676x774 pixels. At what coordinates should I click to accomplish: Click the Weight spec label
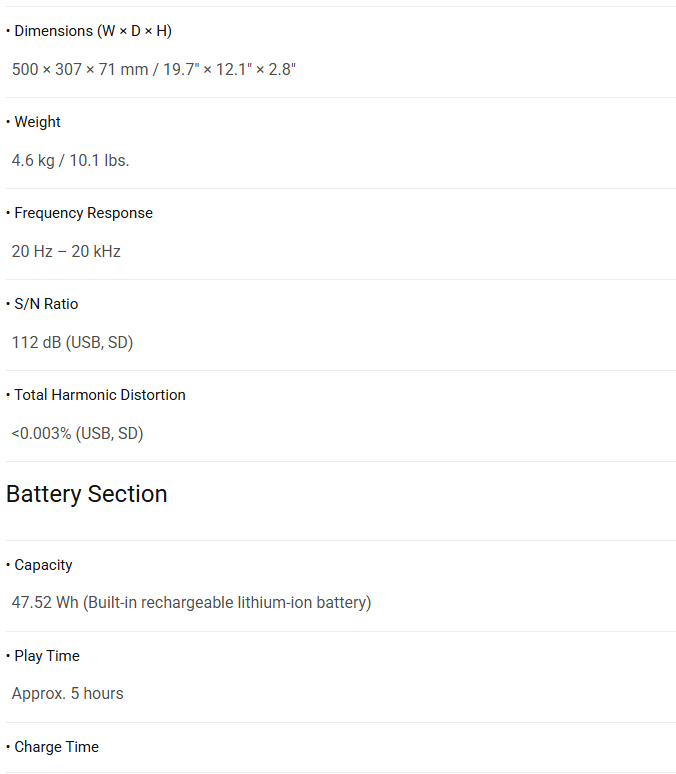click(37, 122)
